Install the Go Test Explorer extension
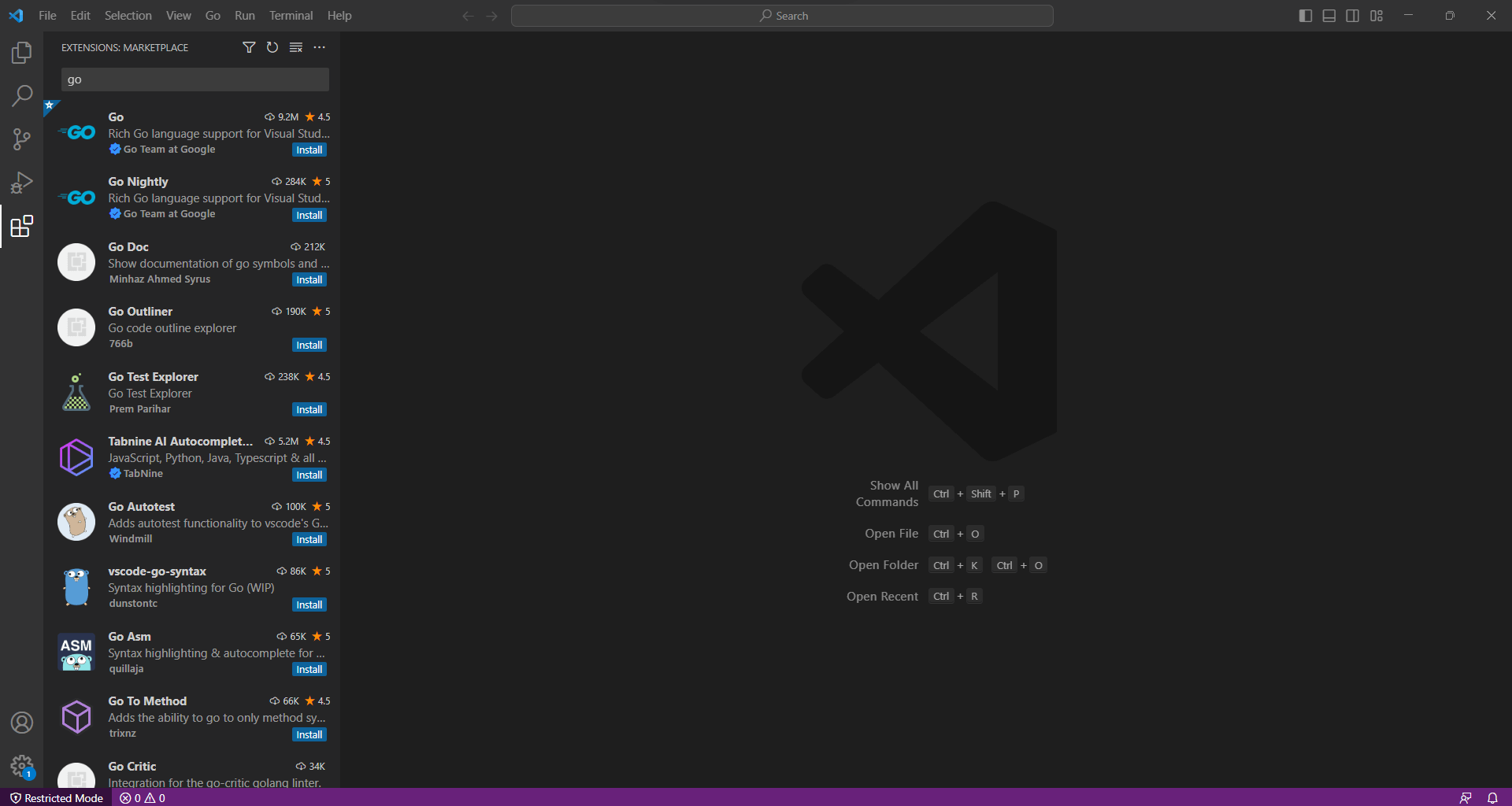1512x806 pixels. (x=309, y=410)
